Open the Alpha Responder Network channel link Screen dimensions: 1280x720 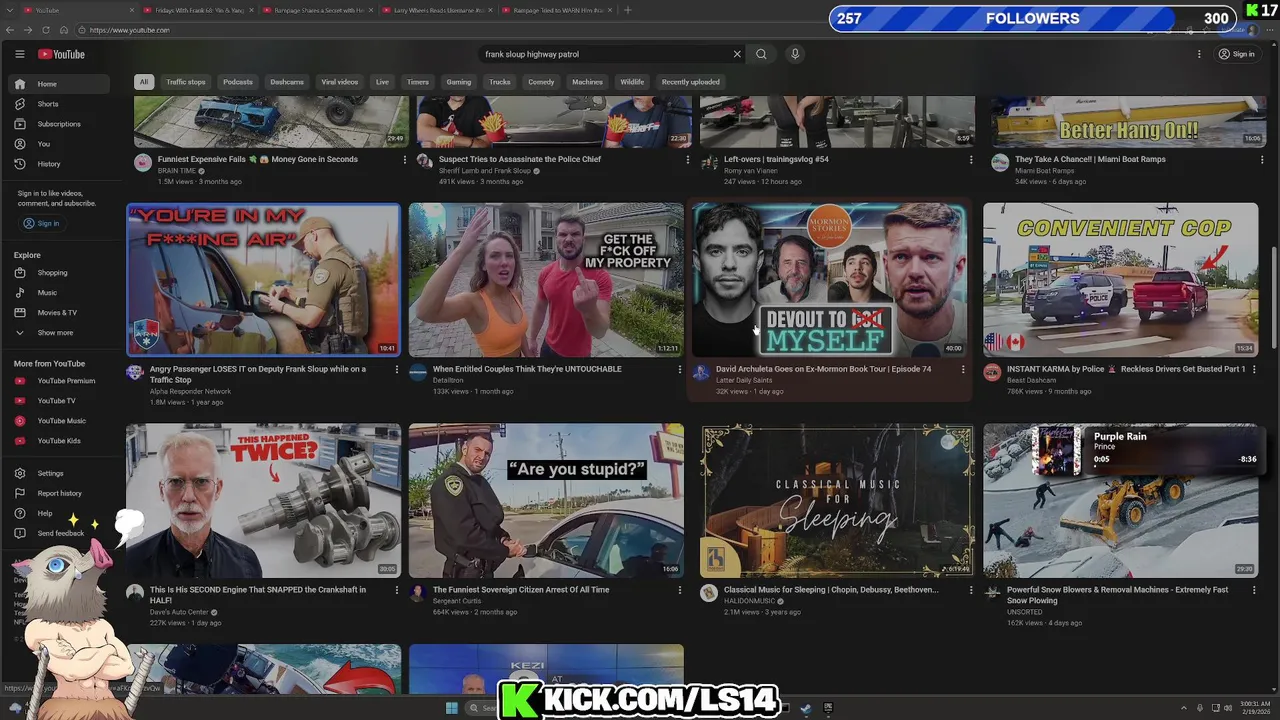(190, 391)
